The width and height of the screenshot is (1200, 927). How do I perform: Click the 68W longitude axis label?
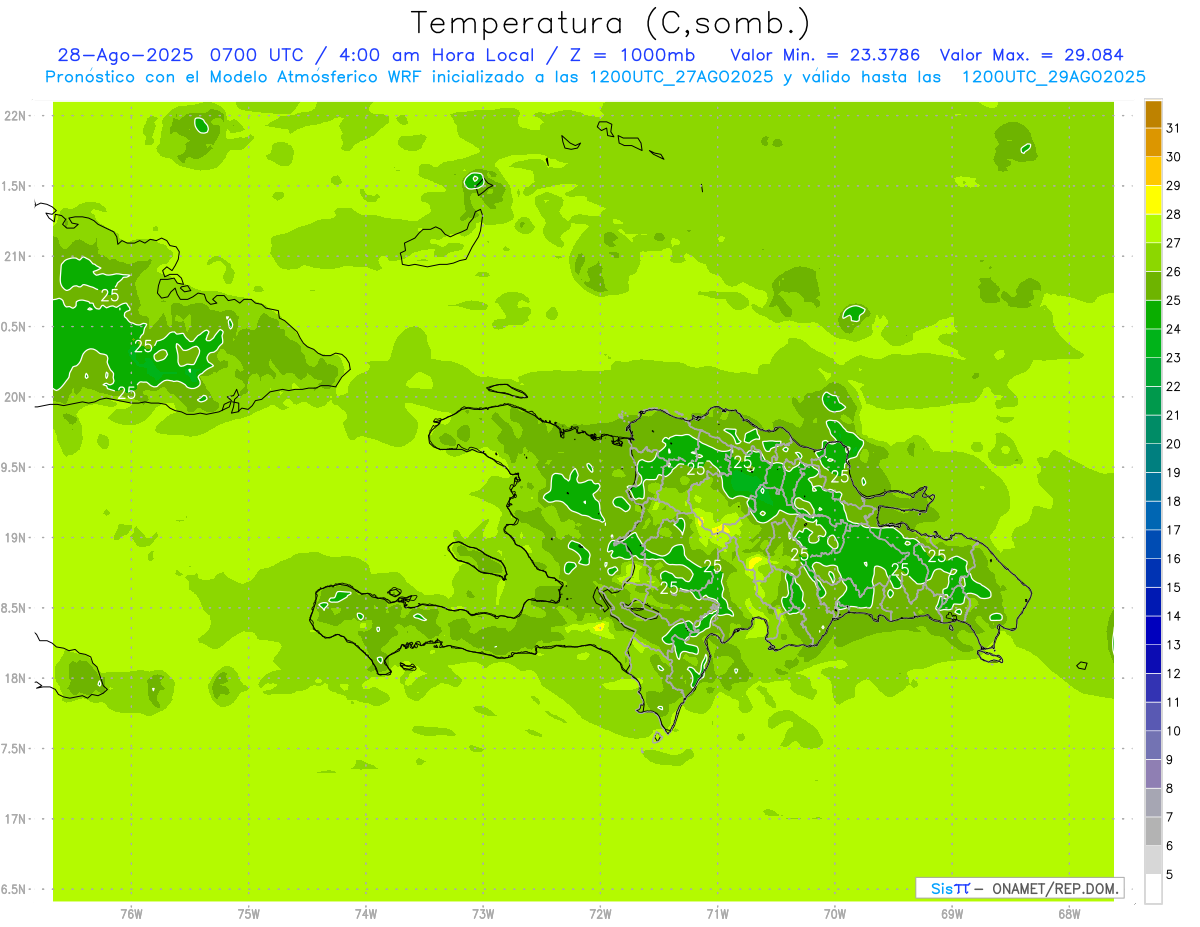tap(1069, 912)
